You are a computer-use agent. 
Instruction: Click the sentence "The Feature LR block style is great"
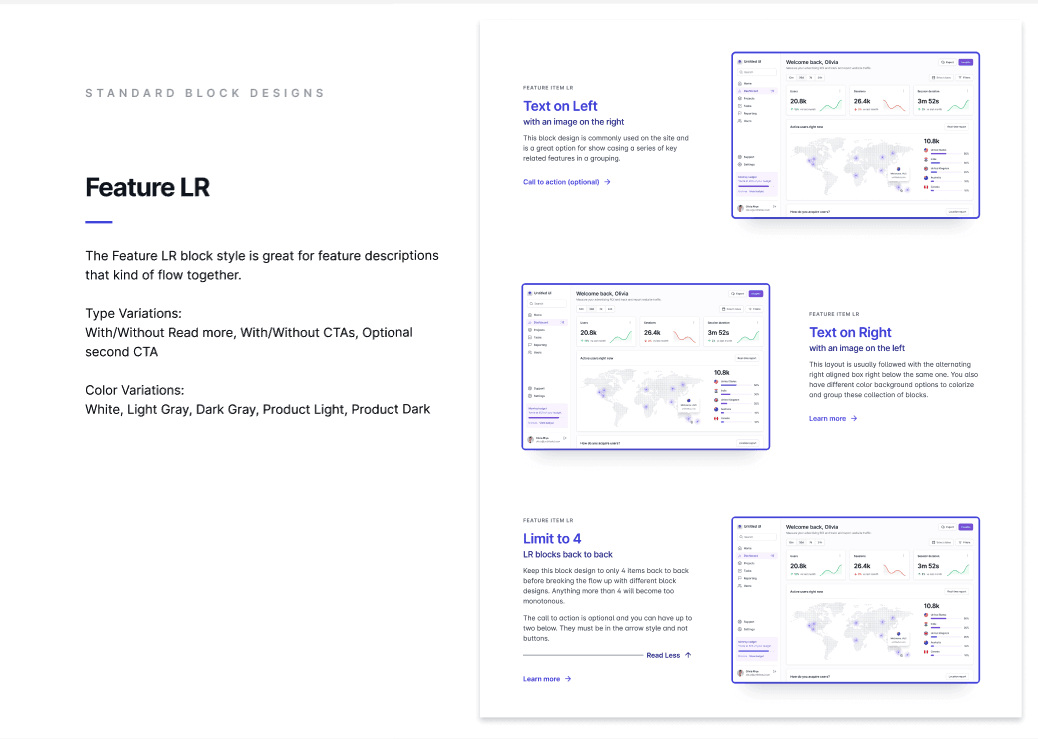pos(261,265)
